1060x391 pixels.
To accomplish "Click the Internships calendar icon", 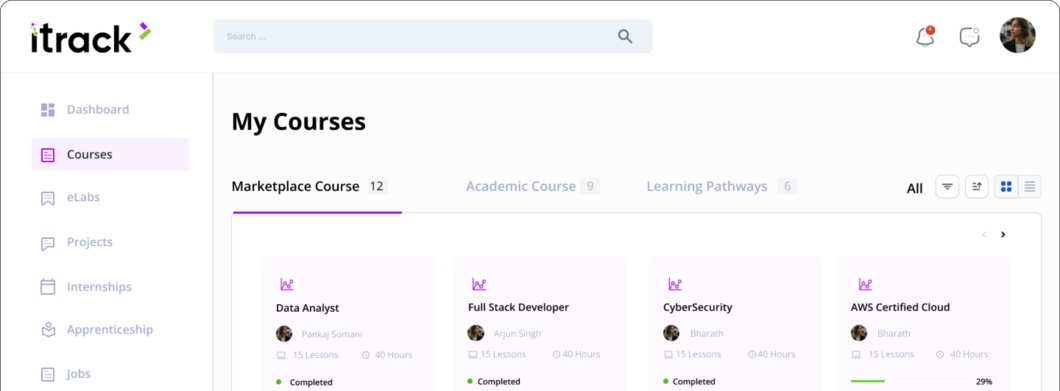I will point(47,287).
